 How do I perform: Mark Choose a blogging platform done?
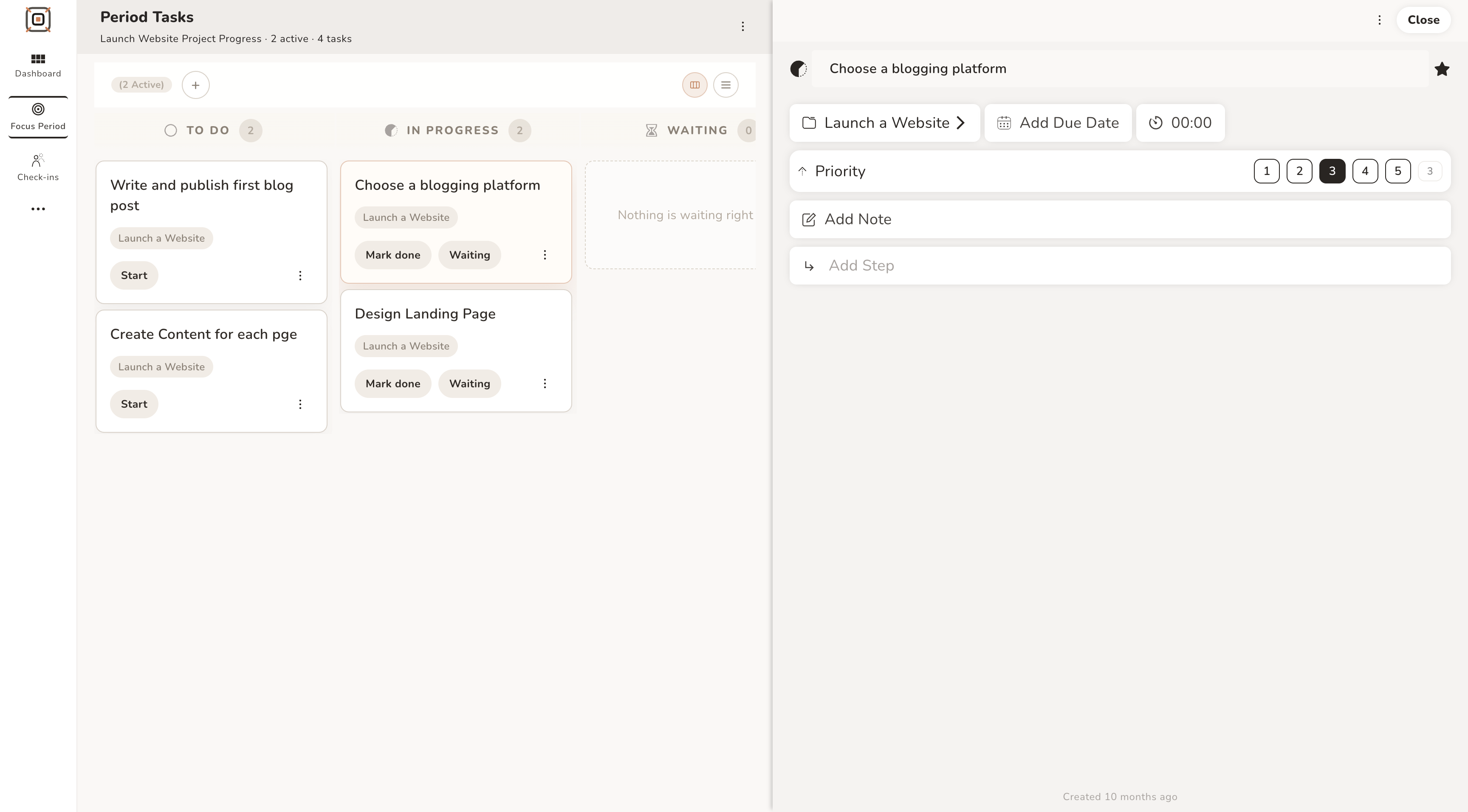coord(392,255)
